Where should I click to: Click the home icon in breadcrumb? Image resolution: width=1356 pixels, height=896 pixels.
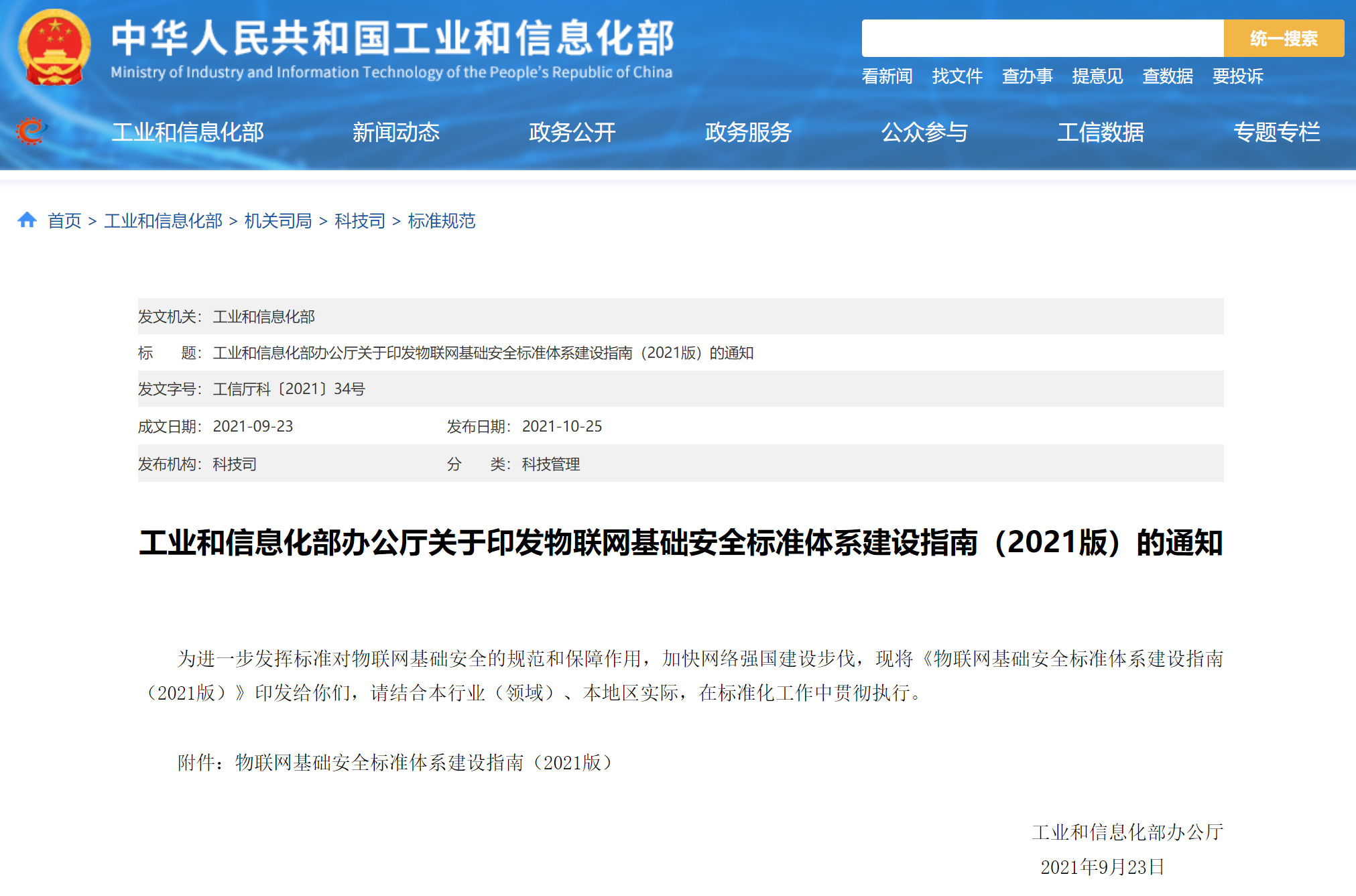(x=27, y=220)
